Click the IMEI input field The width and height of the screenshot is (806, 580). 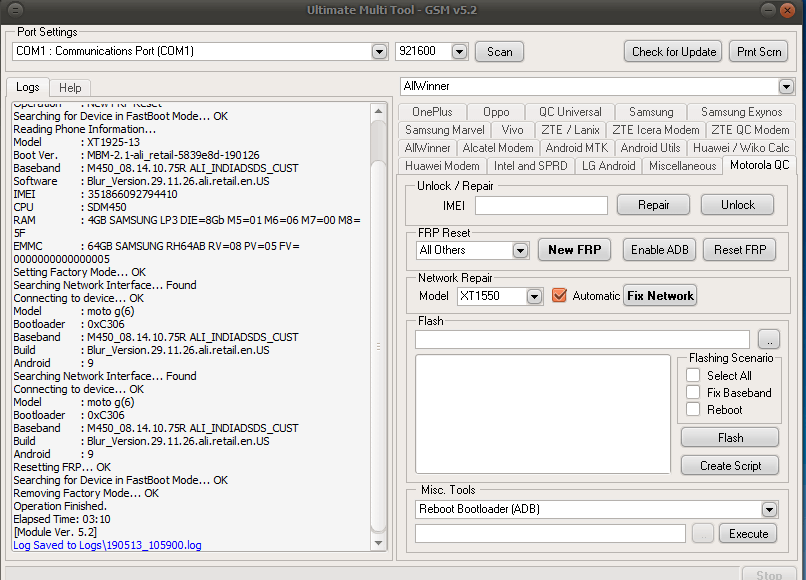click(x=541, y=206)
